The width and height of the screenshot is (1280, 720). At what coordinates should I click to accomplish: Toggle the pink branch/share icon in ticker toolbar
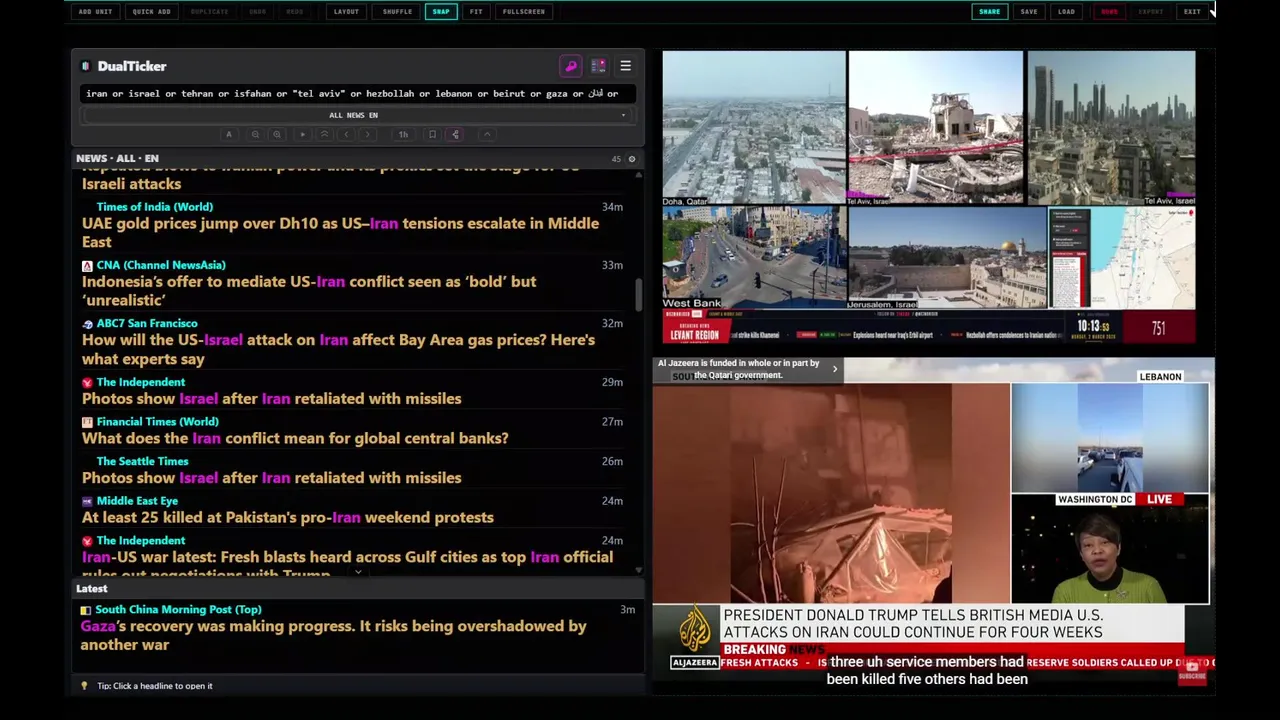pyautogui.click(x=455, y=134)
